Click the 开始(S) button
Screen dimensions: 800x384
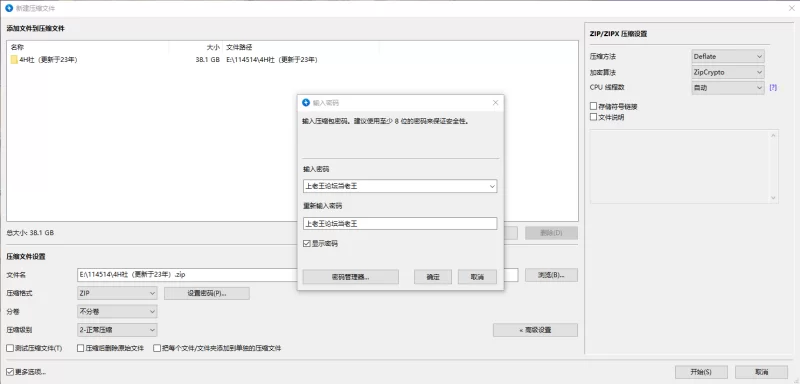coord(701,372)
